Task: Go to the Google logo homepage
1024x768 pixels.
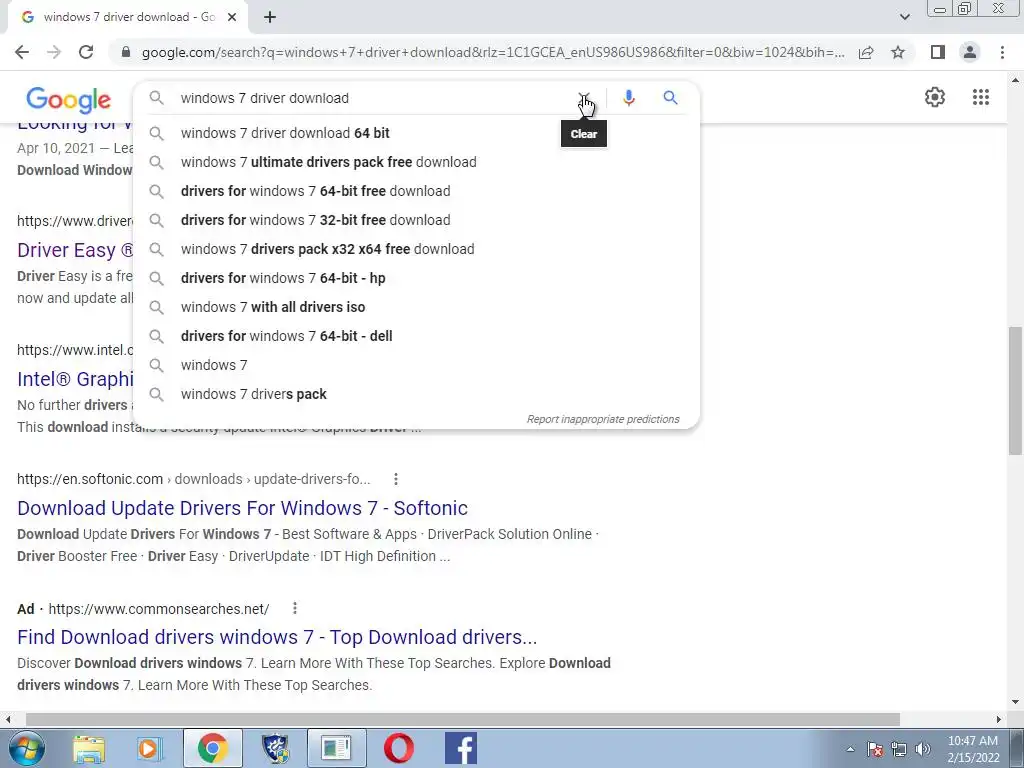Action: click(x=69, y=99)
